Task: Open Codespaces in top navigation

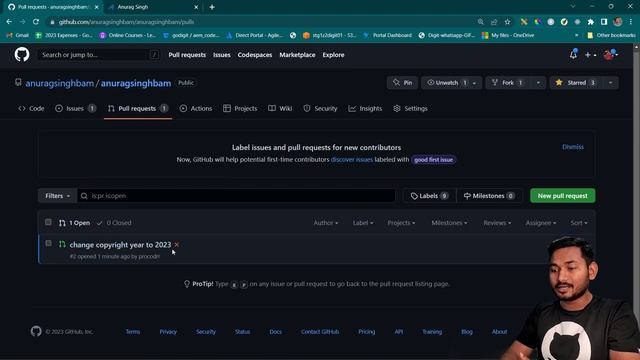Action: (x=255, y=55)
